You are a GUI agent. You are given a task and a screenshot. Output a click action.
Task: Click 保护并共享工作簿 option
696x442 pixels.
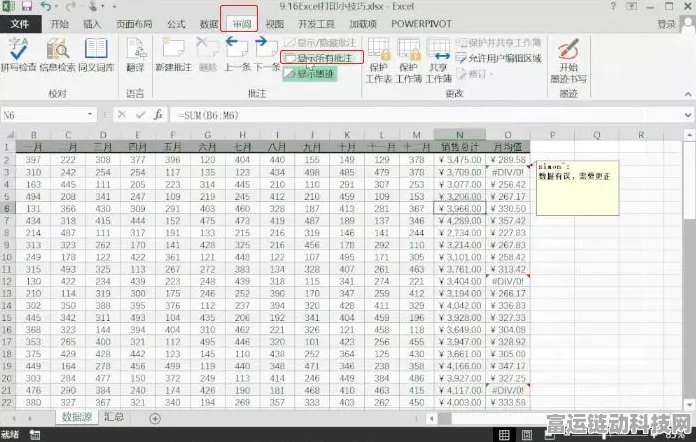498,43
